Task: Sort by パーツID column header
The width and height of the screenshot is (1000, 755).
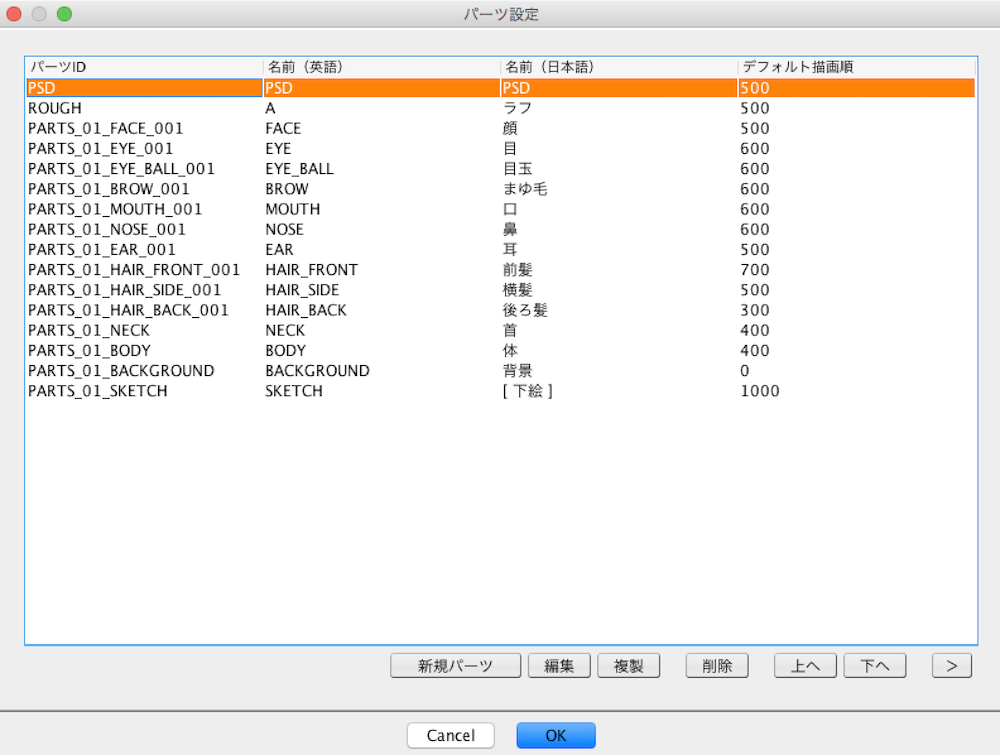Action: point(144,67)
